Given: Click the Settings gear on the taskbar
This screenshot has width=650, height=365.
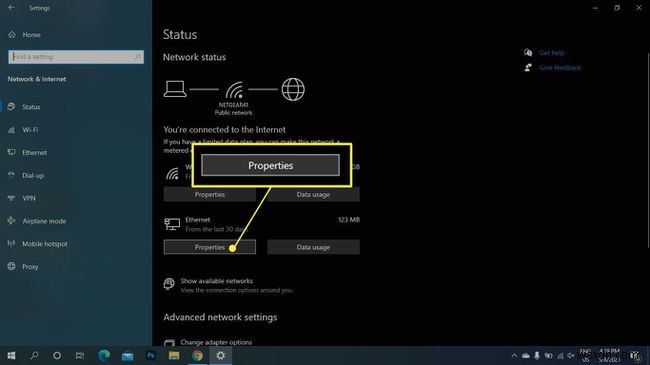Looking at the screenshot, I should point(221,355).
